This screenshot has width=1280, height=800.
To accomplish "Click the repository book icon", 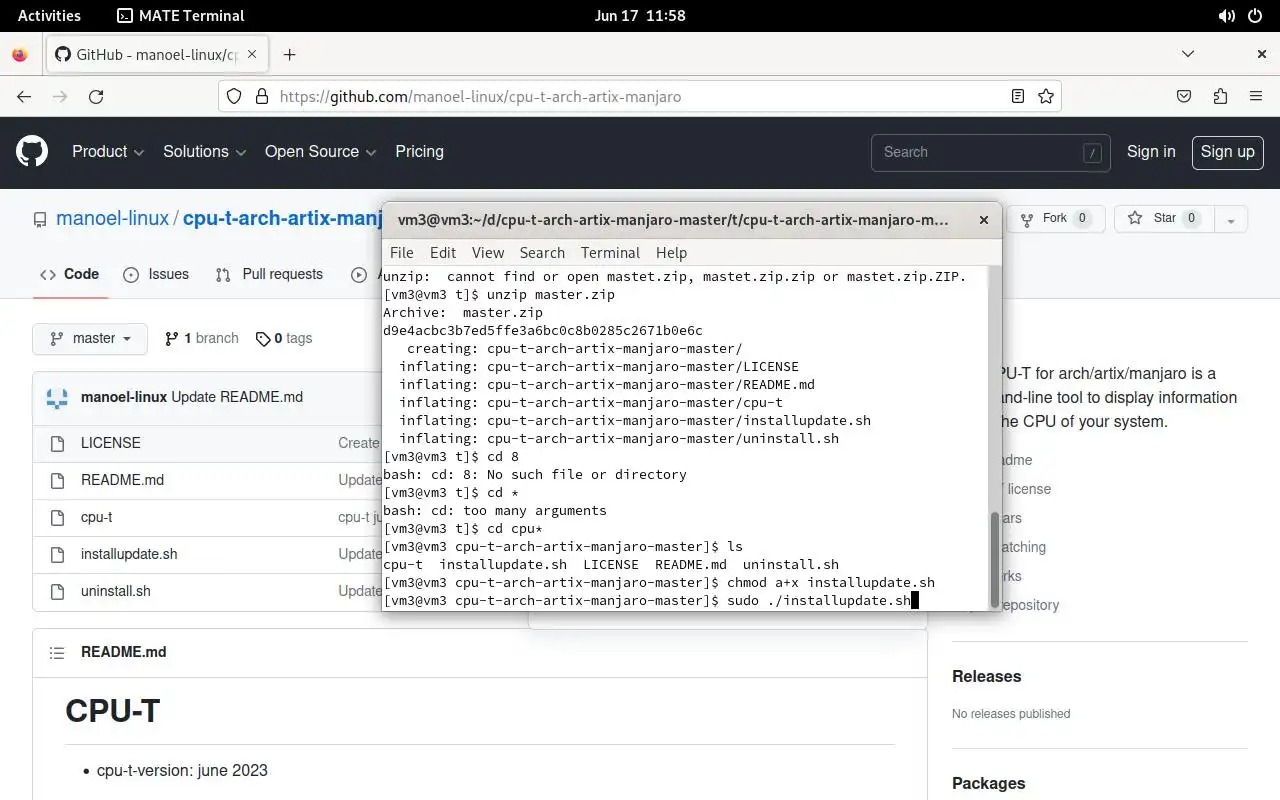I will pos(40,219).
